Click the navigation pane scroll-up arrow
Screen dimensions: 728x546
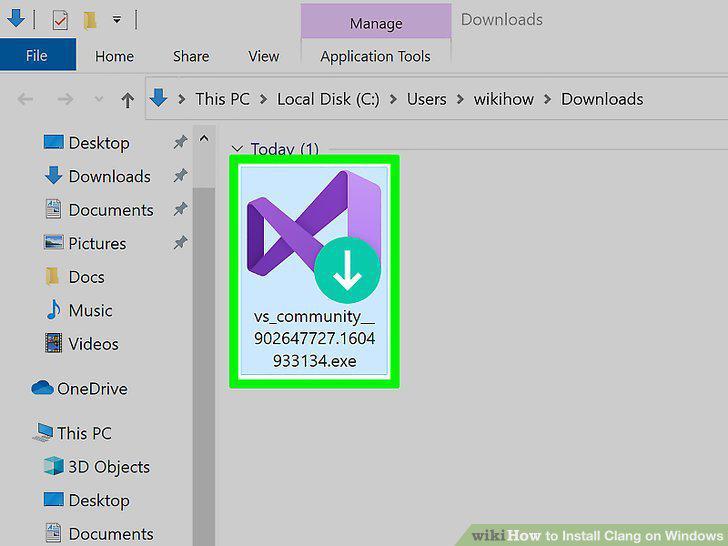204,138
